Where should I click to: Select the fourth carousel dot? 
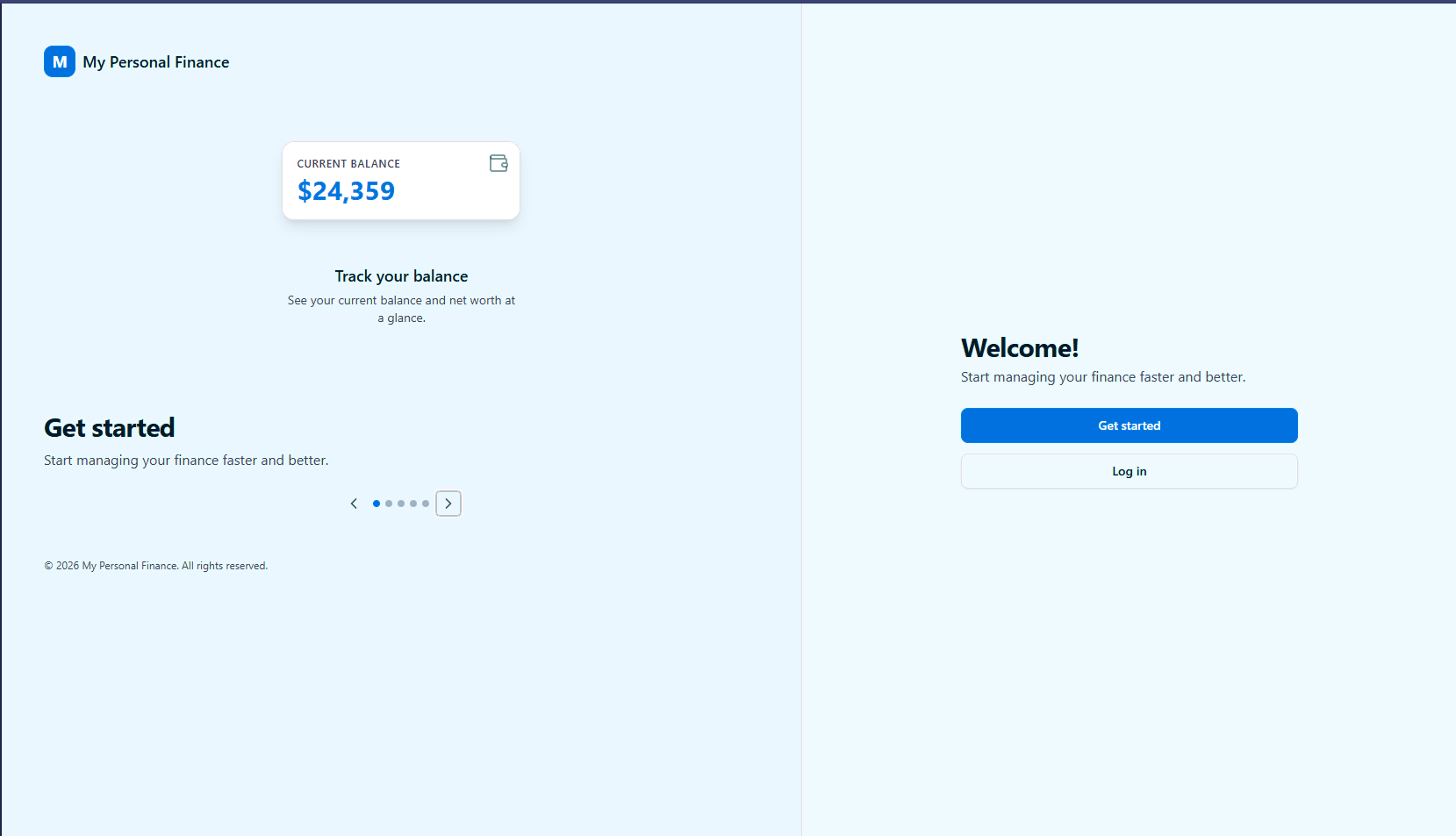pyautogui.click(x=413, y=504)
